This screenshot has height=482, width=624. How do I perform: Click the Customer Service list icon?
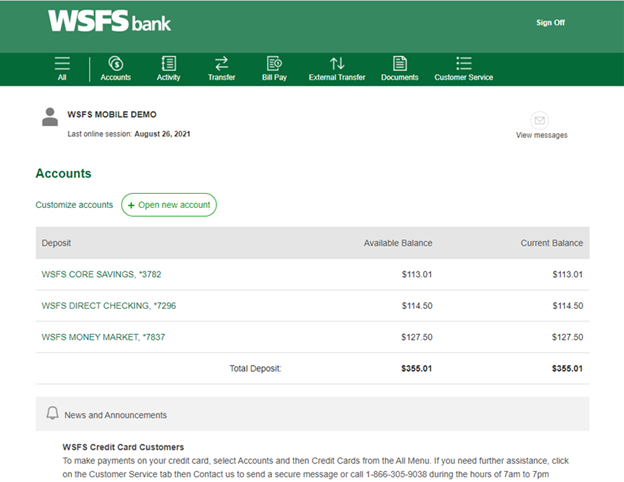point(464,63)
